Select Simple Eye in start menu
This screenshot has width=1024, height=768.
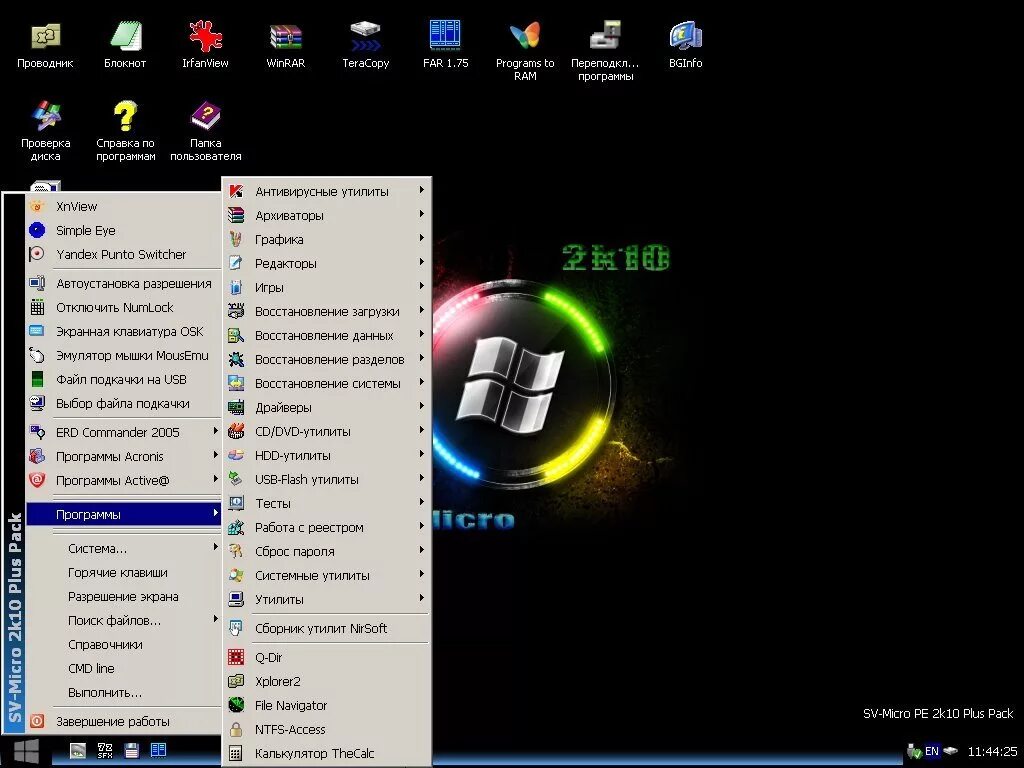[123, 231]
